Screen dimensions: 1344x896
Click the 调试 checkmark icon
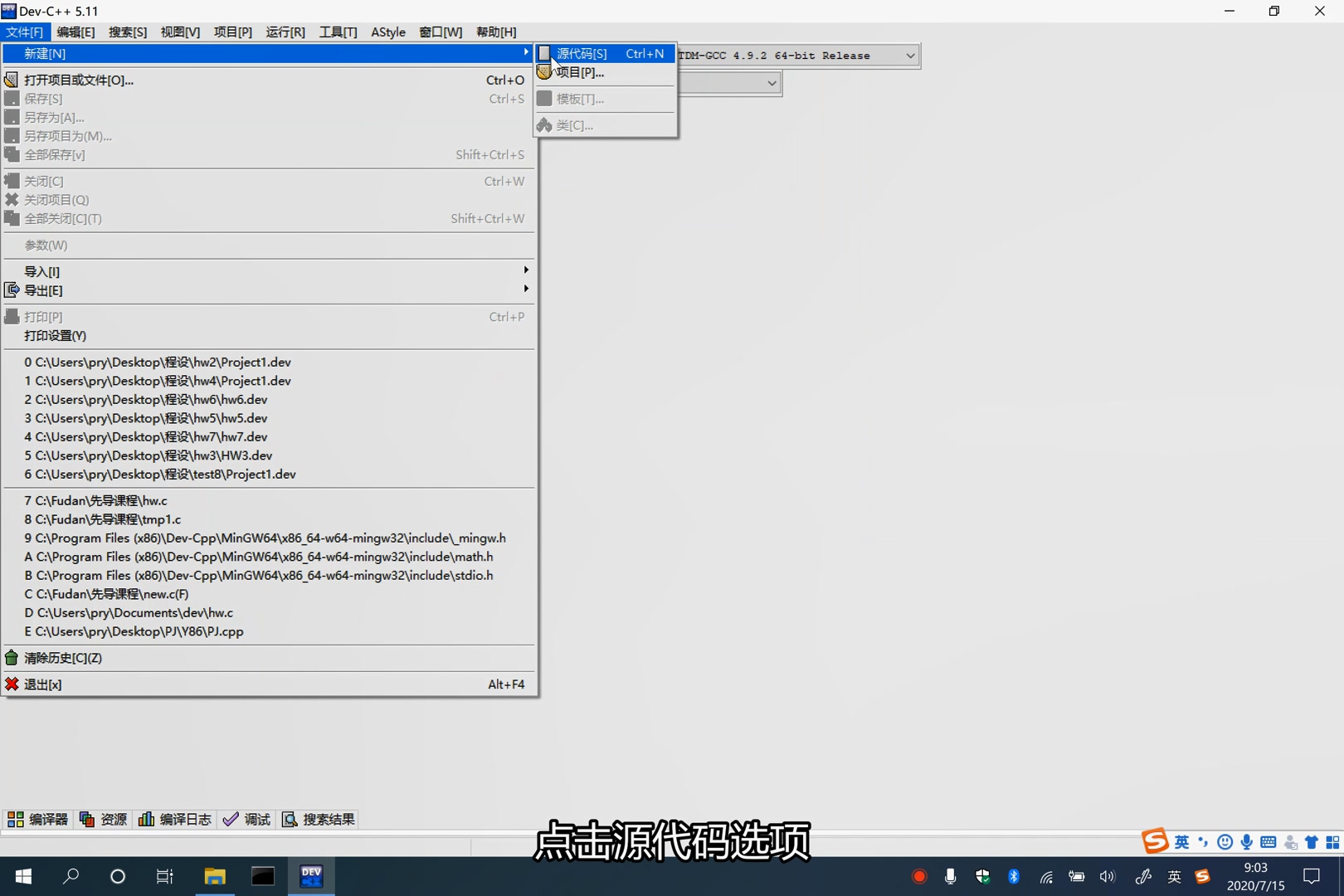[x=231, y=819]
